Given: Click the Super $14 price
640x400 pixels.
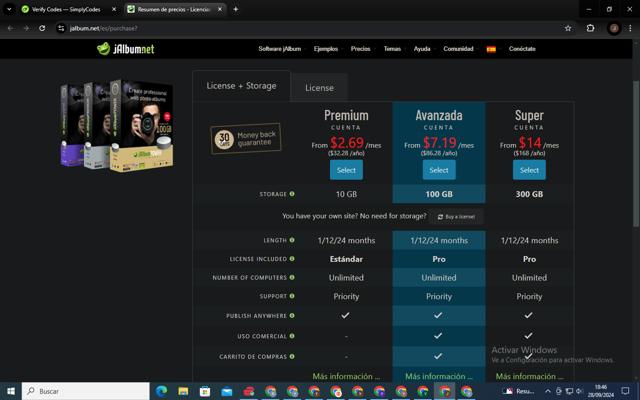Looking at the screenshot, I should [530, 142].
